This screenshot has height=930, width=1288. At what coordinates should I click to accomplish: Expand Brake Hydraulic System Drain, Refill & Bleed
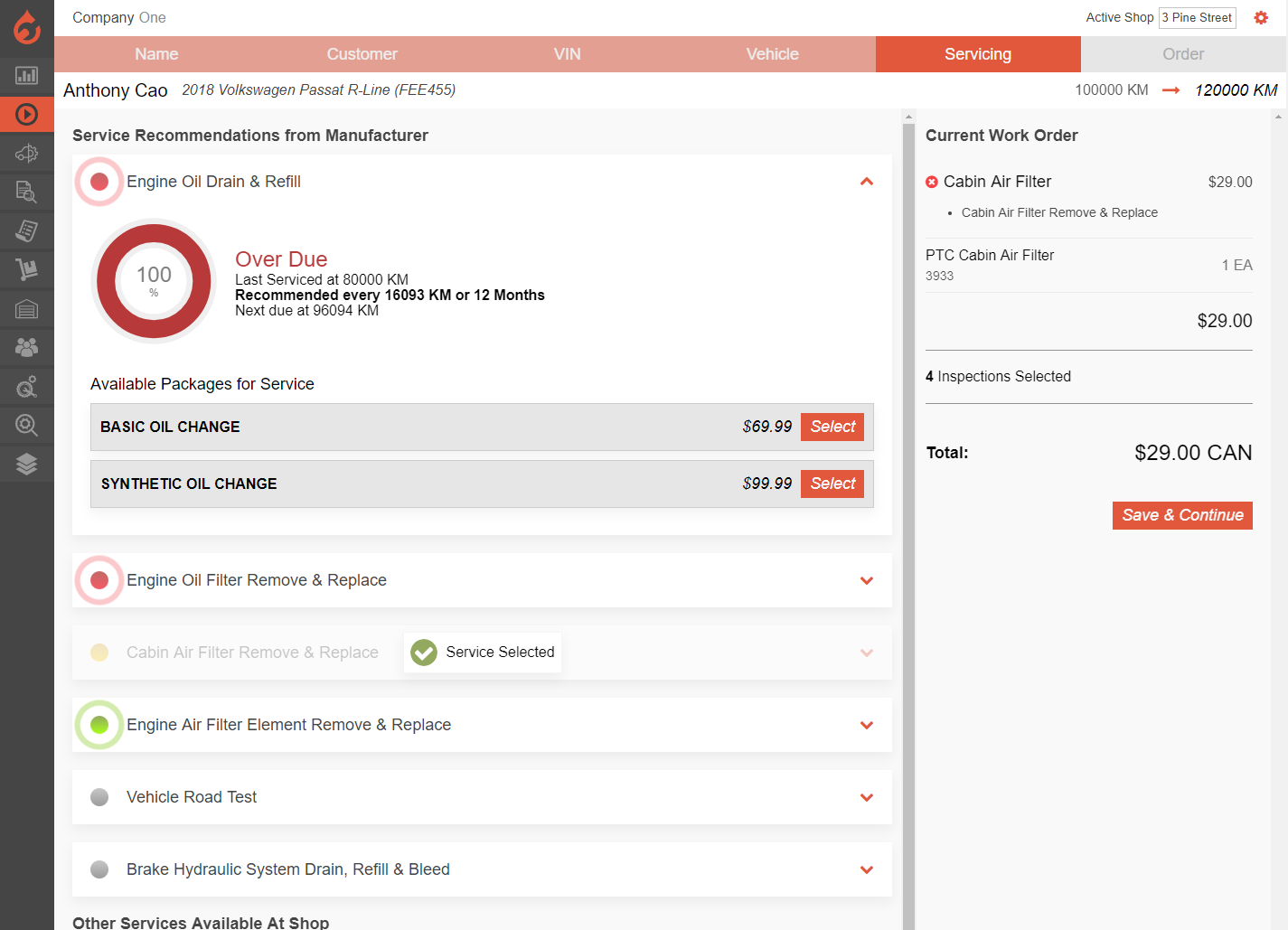coord(867,869)
